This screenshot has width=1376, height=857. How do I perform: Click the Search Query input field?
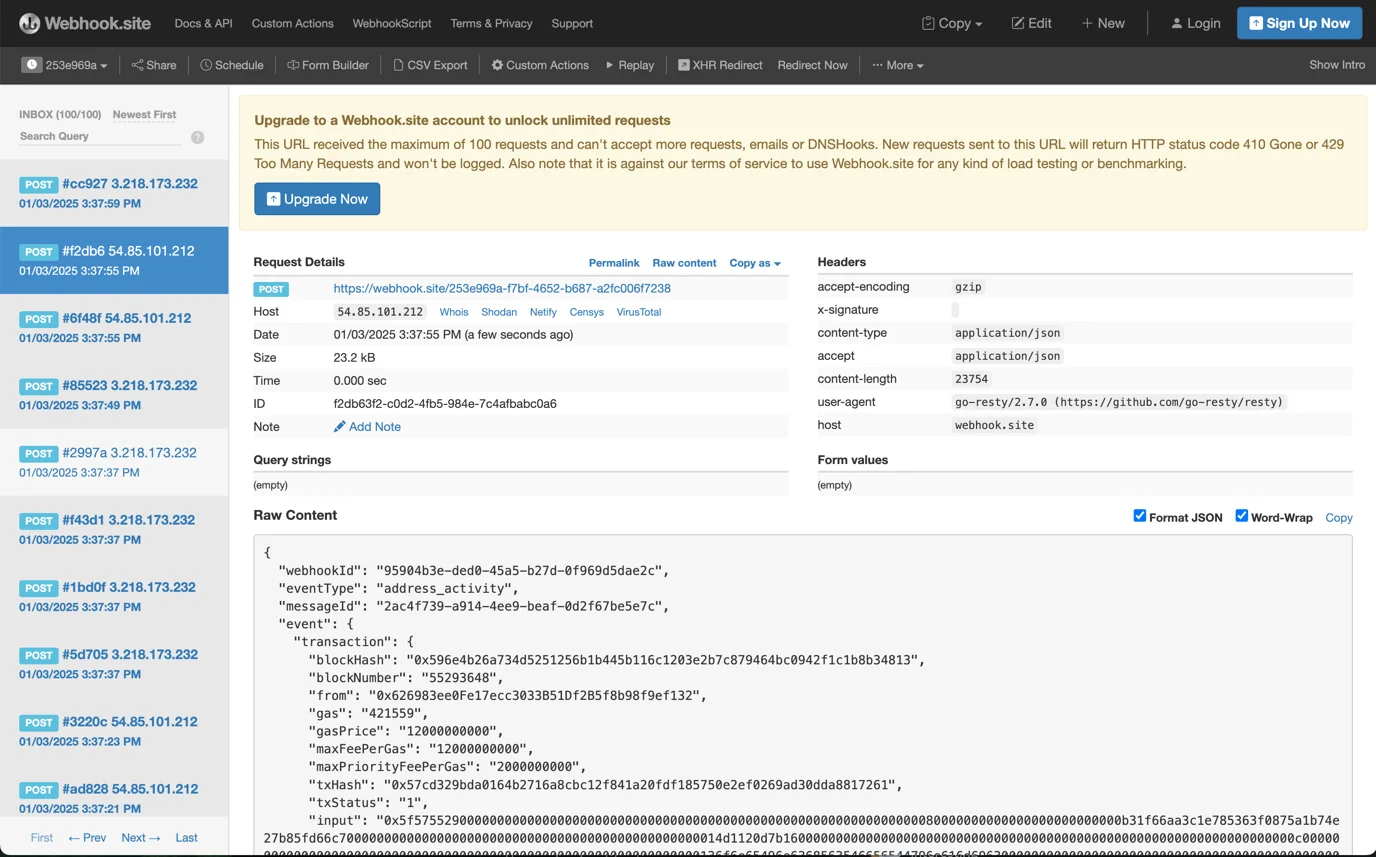(100, 136)
